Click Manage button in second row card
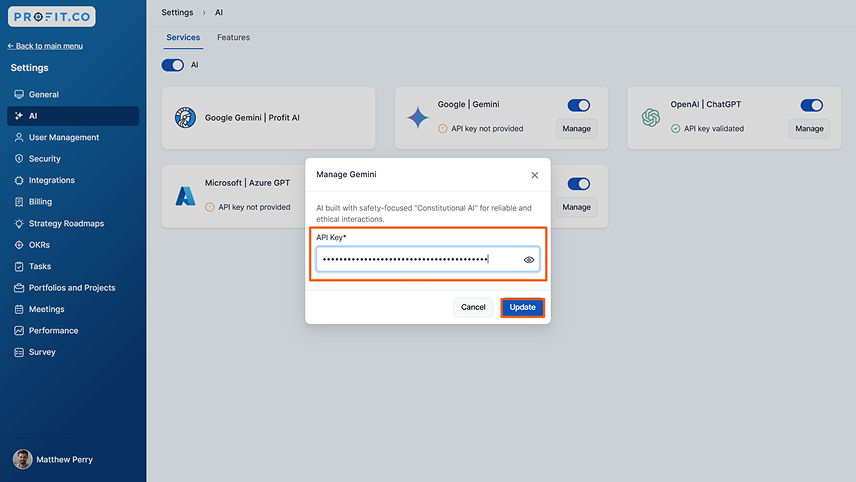The image size is (856, 482). point(576,207)
